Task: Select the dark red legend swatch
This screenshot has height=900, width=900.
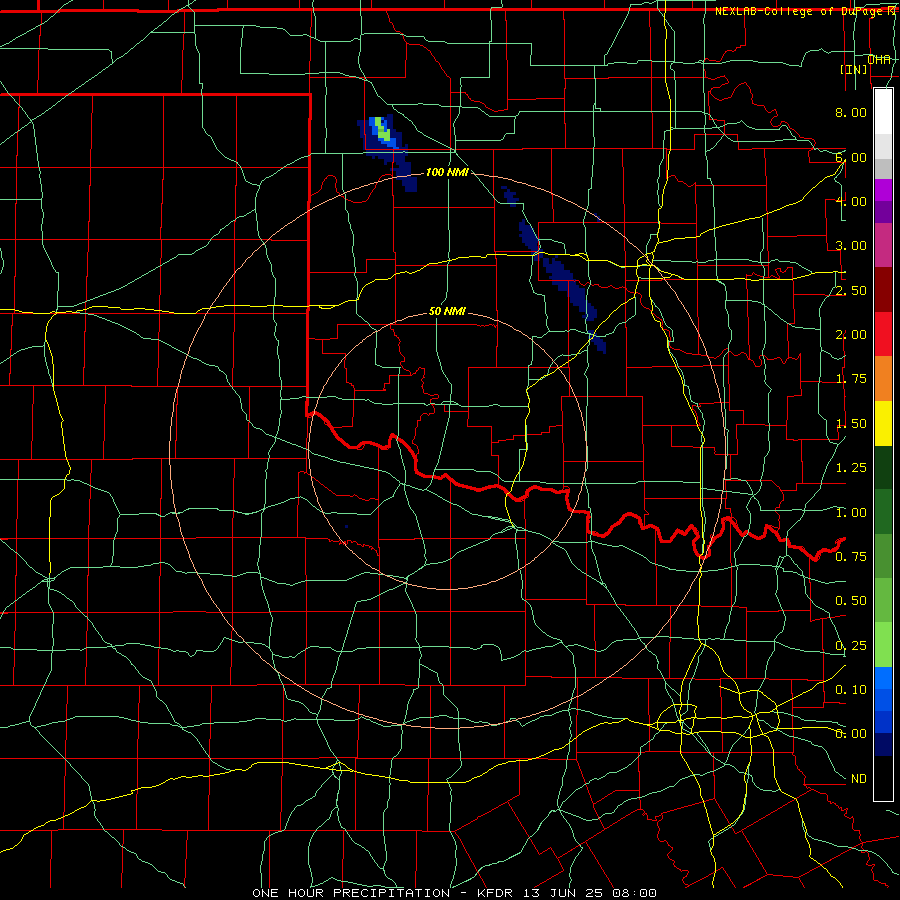Action: coord(883,290)
